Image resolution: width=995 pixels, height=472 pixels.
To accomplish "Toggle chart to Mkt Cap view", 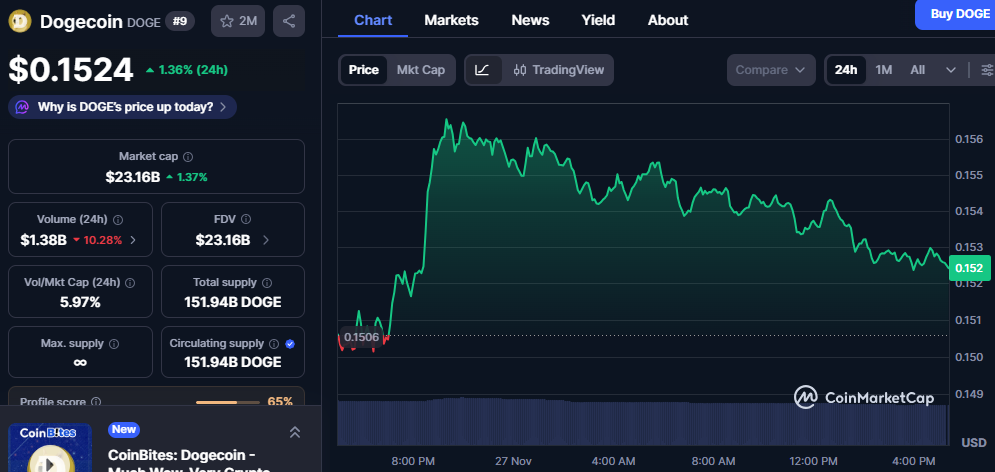I will (x=420, y=70).
